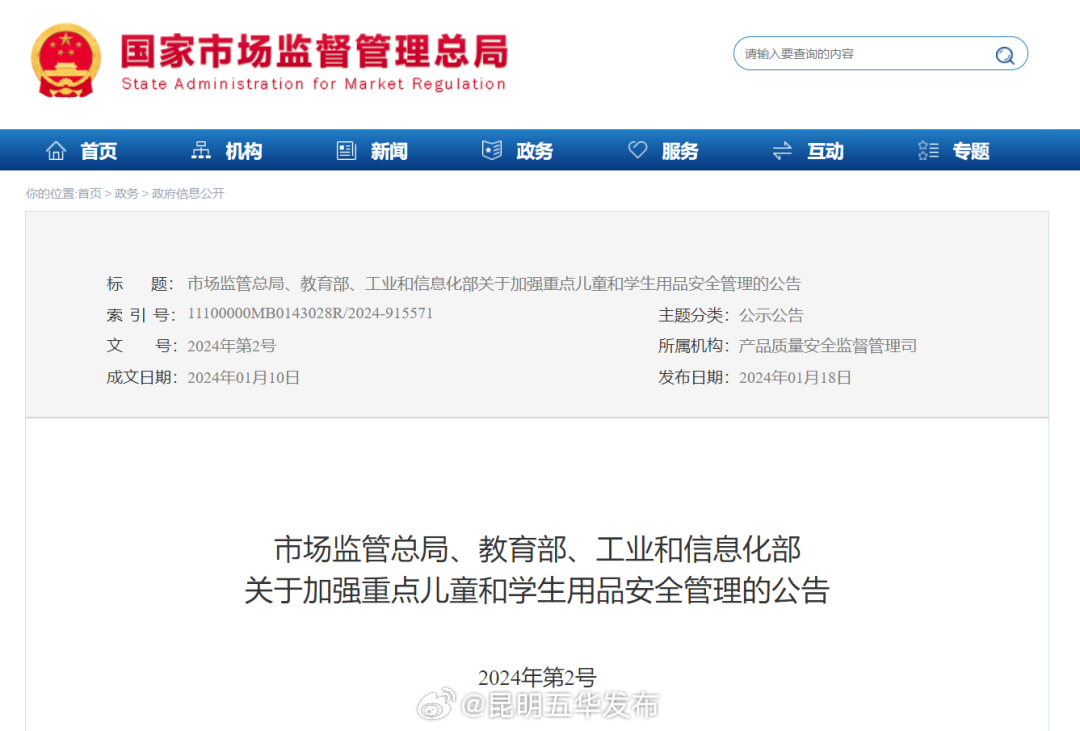
Task: Click the 专题 special topics list icon
Action: pyautogui.click(x=927, y=150)
